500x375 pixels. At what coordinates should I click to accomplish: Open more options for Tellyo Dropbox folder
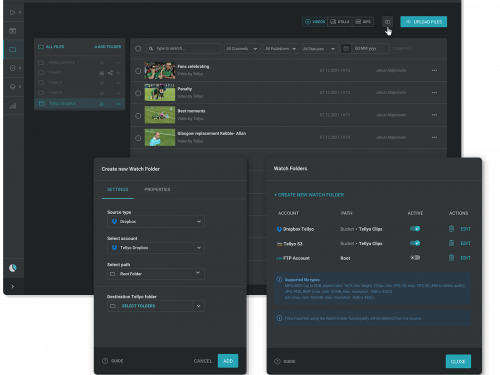(118, 104)
